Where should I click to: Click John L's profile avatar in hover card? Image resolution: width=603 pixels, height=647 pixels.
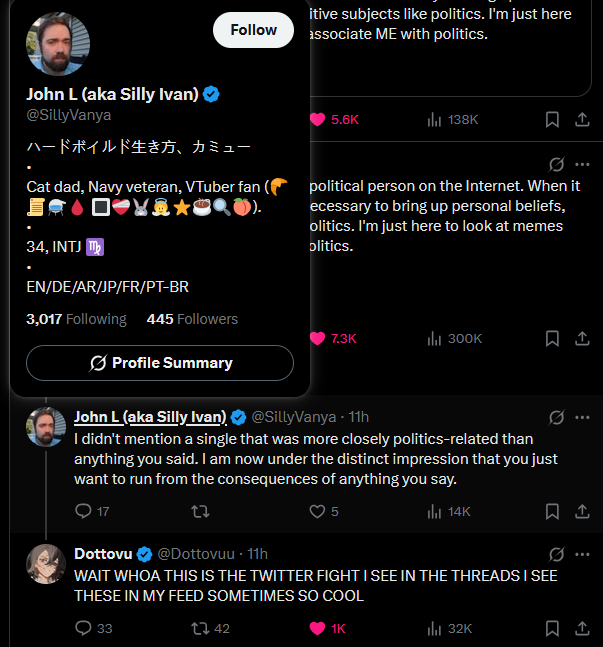[58, 44]
